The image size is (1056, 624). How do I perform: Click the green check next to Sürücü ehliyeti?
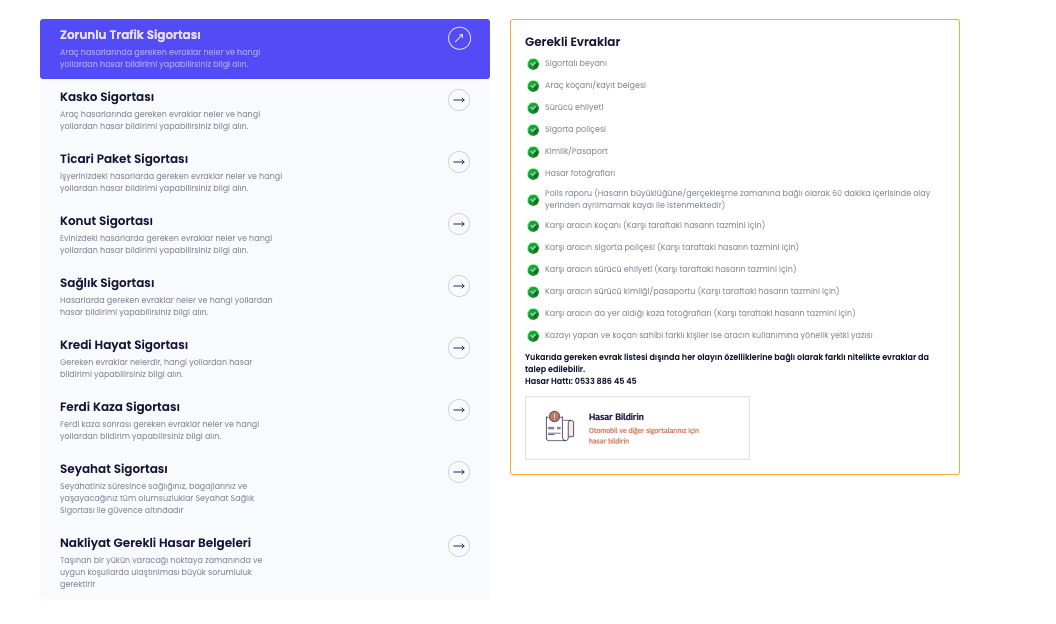click(x=533, y=108)
